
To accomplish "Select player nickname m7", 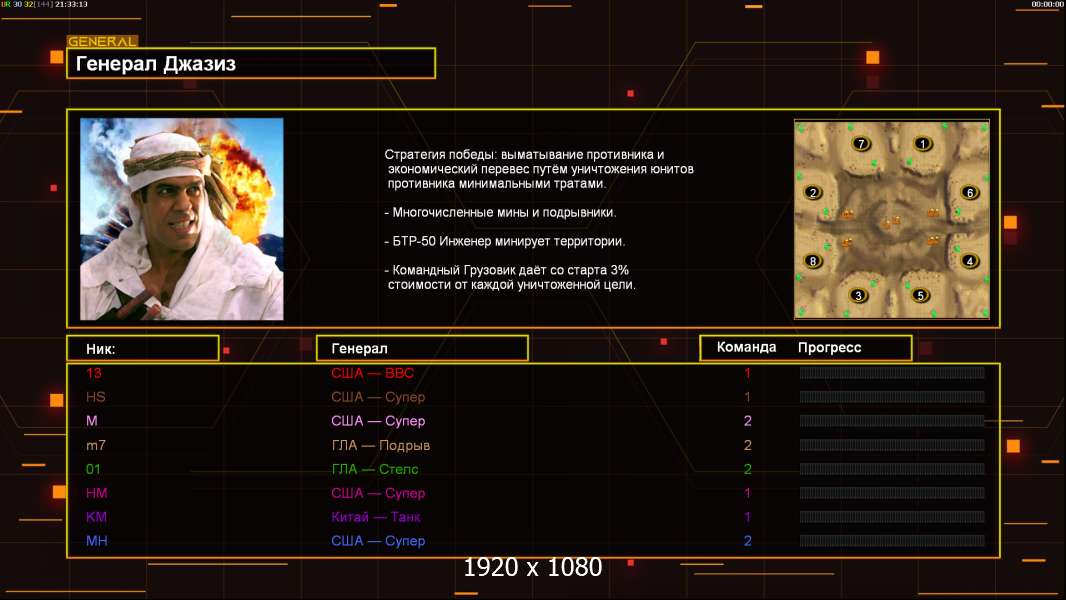I will pos(96,445).
